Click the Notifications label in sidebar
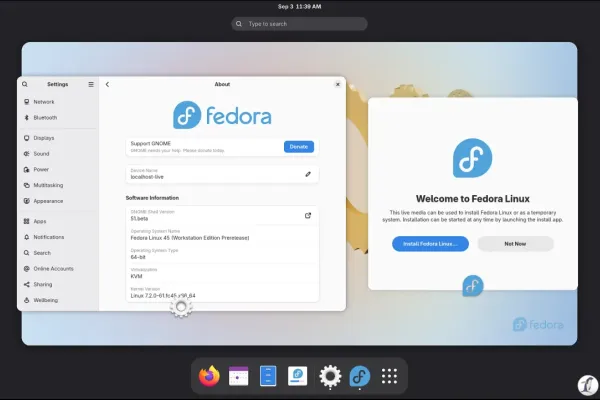 tap(49, 237)
